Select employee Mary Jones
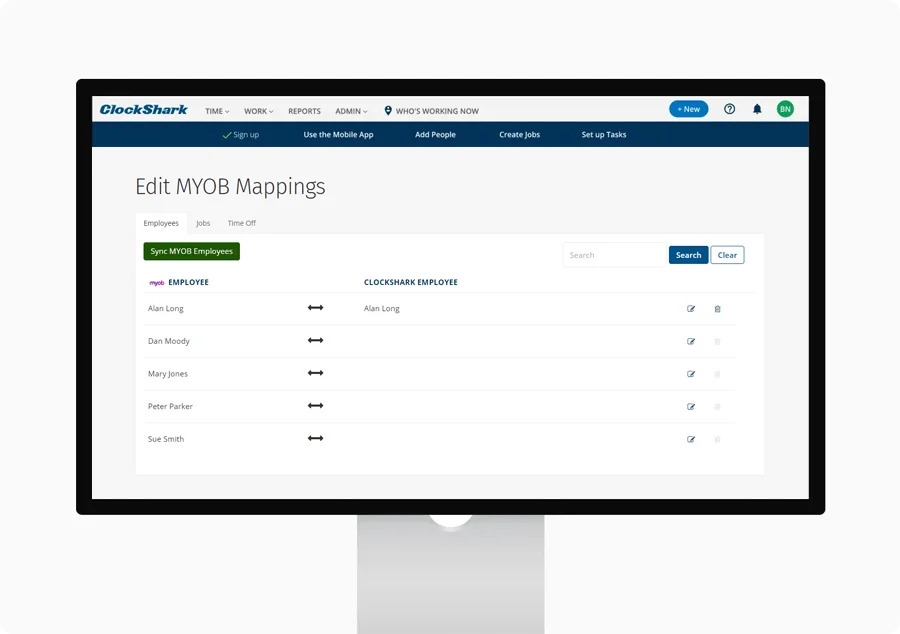 pyautogui.click(x=168, y=374)
